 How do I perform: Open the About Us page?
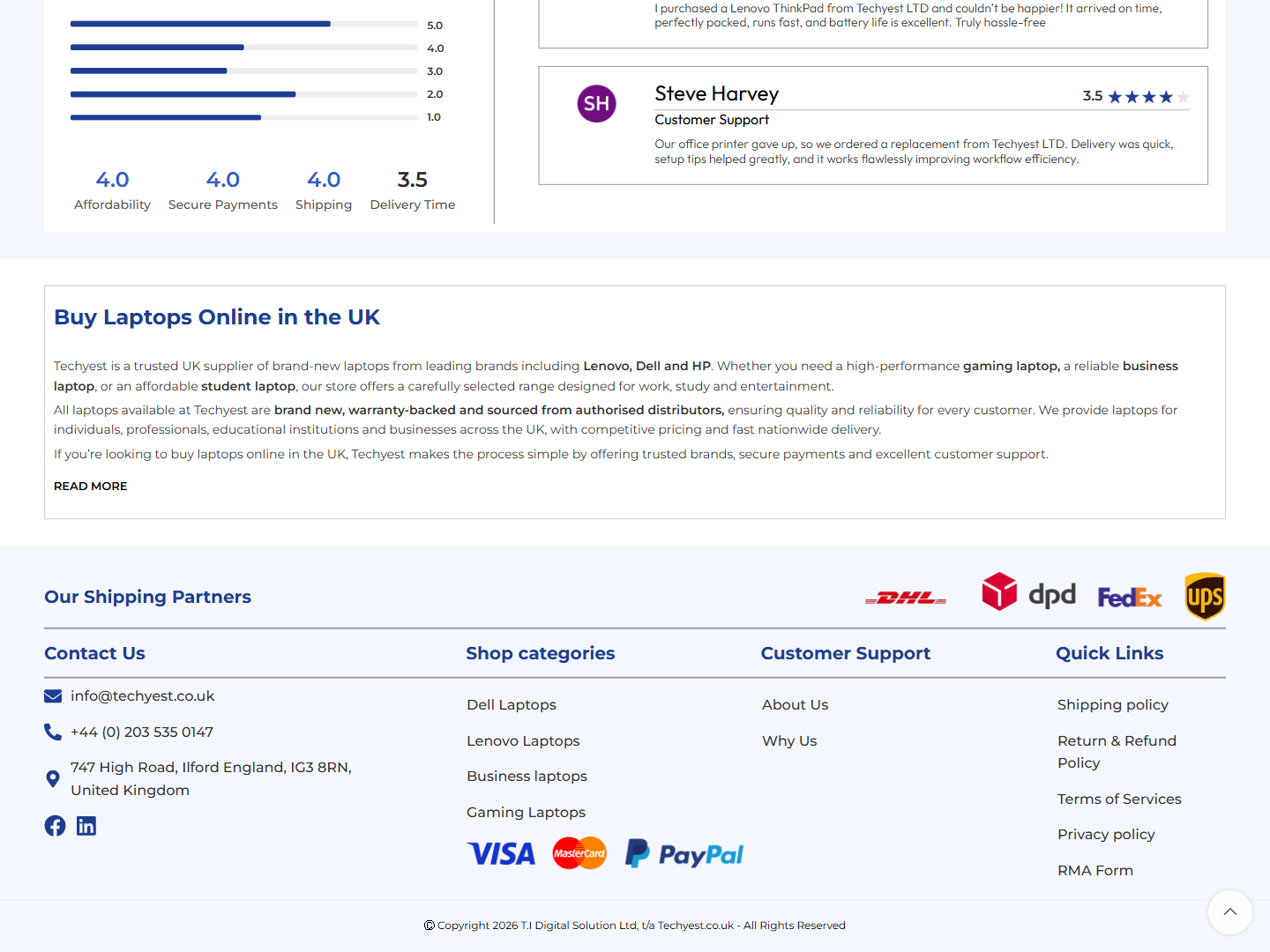click(x=796, y=705)
